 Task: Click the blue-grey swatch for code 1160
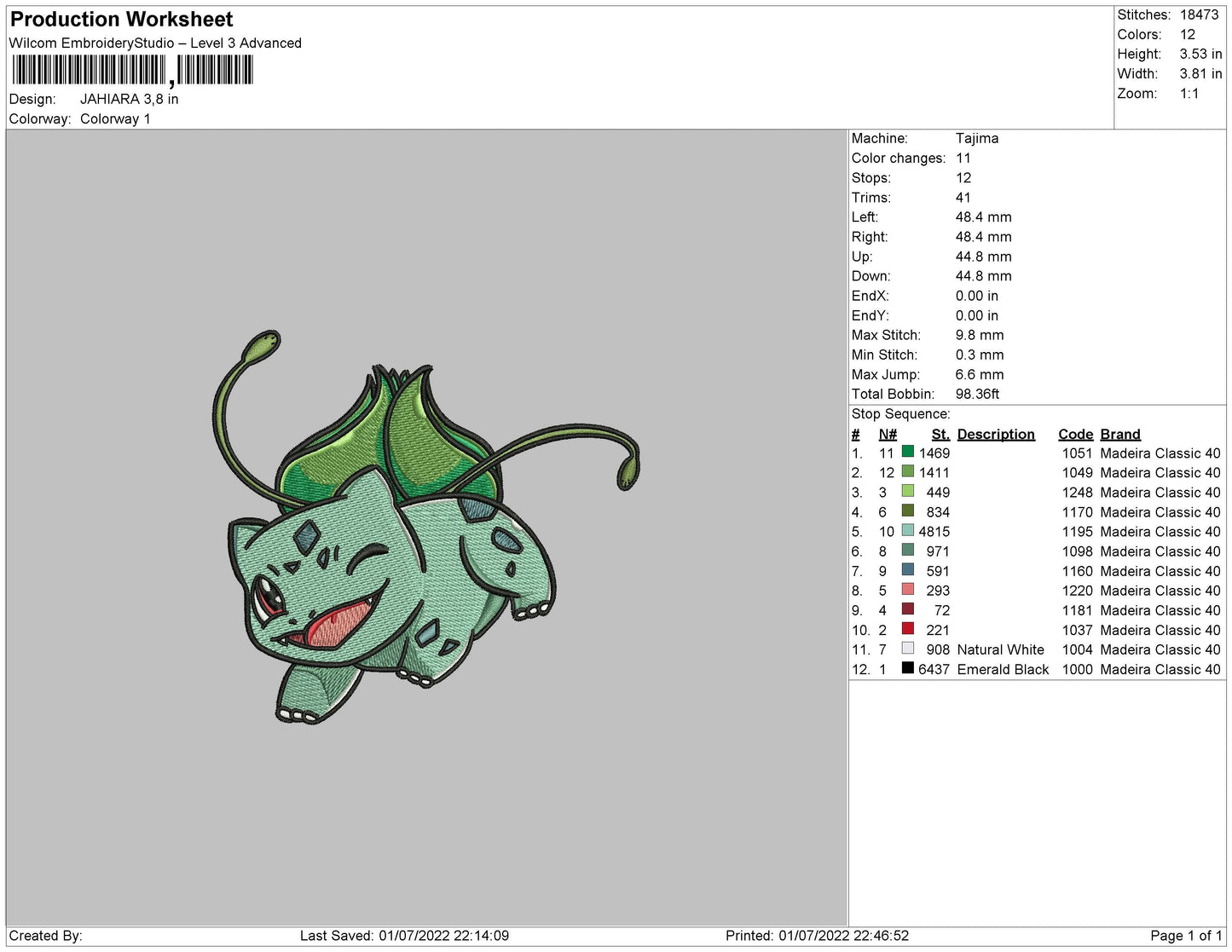[908, 570]
